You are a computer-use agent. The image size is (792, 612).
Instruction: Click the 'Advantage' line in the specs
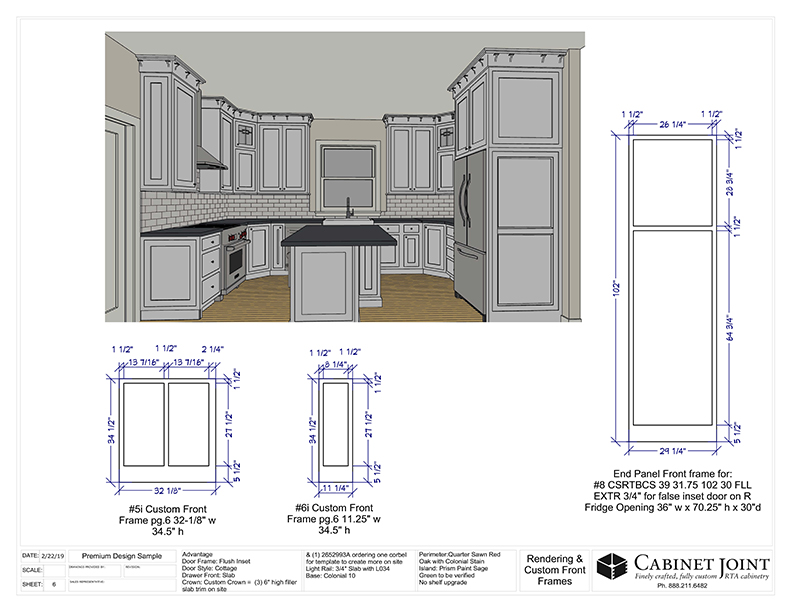(x=197, y=554)
